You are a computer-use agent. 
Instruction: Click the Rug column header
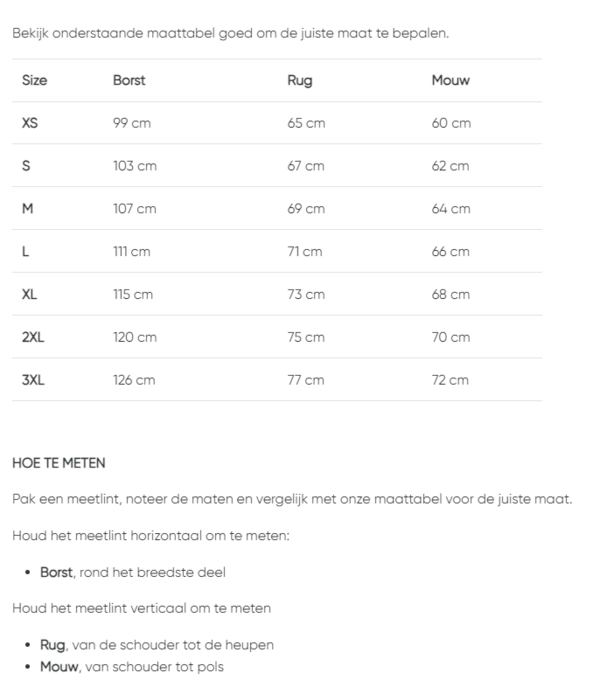(x=299, y=80)
